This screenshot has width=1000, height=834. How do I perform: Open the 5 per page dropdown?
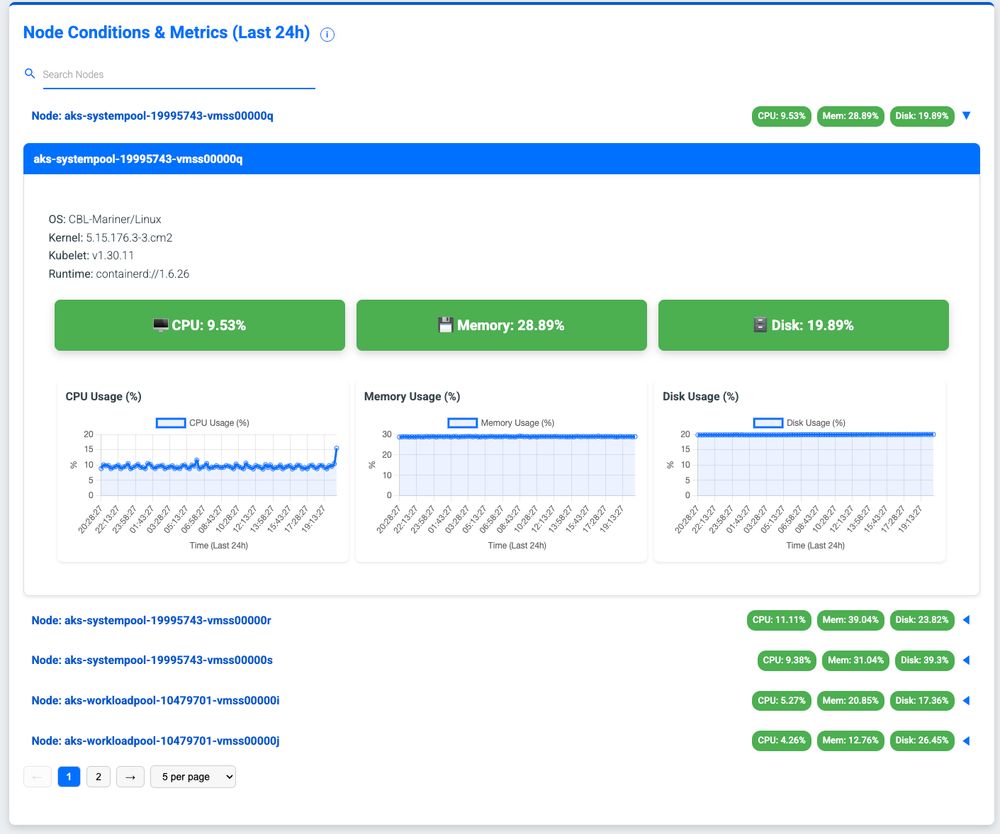tap(193, 777)
